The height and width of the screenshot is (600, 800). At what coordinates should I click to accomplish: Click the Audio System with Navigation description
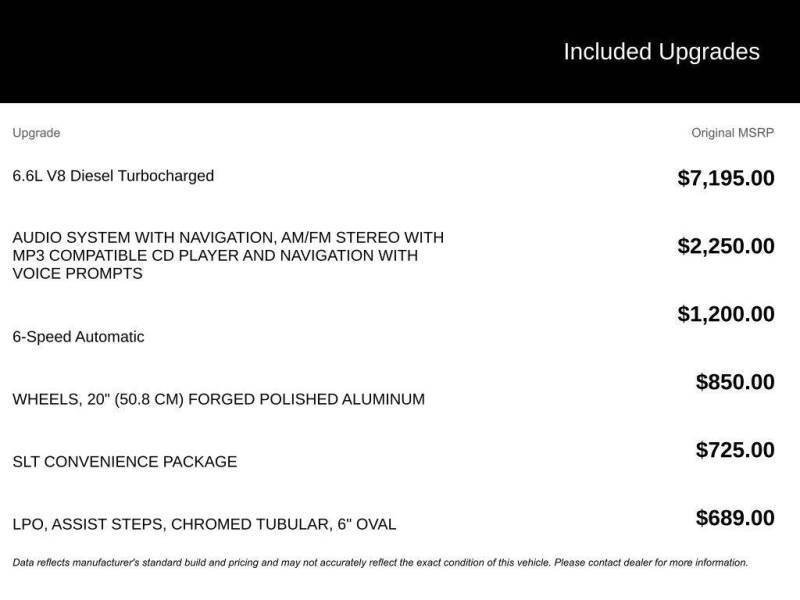228,256
